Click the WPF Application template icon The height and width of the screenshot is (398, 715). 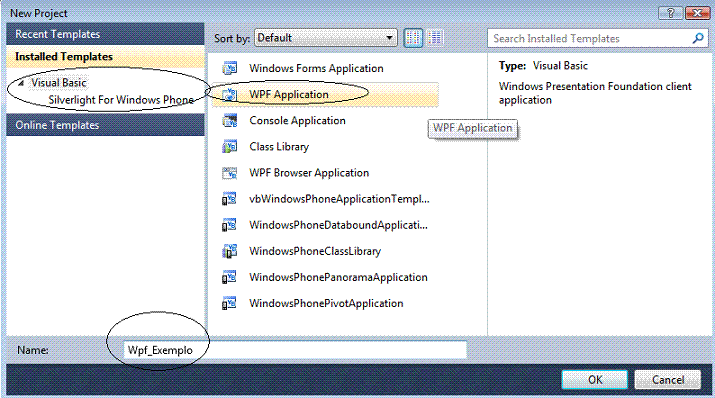(x=229, y=94)
